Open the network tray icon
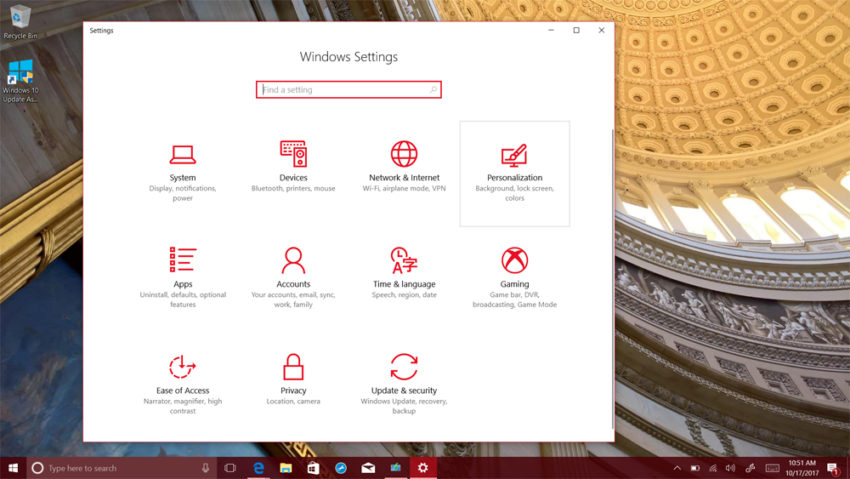850x479 pixels. click(713, 468)
